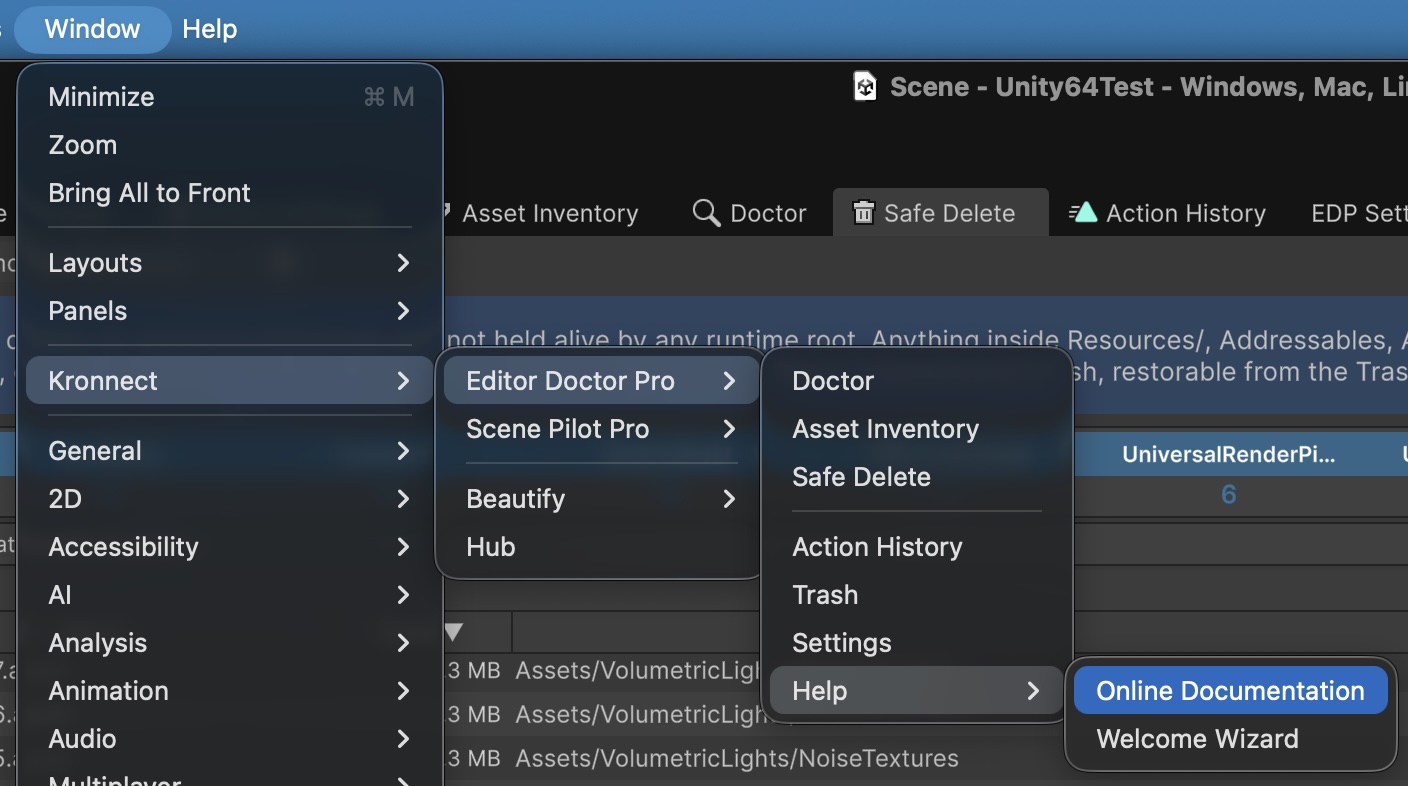Viewport: 1408px width, 786px height.
Task: Open the Help submenu under Settings
Action: [x=917, y=691]
